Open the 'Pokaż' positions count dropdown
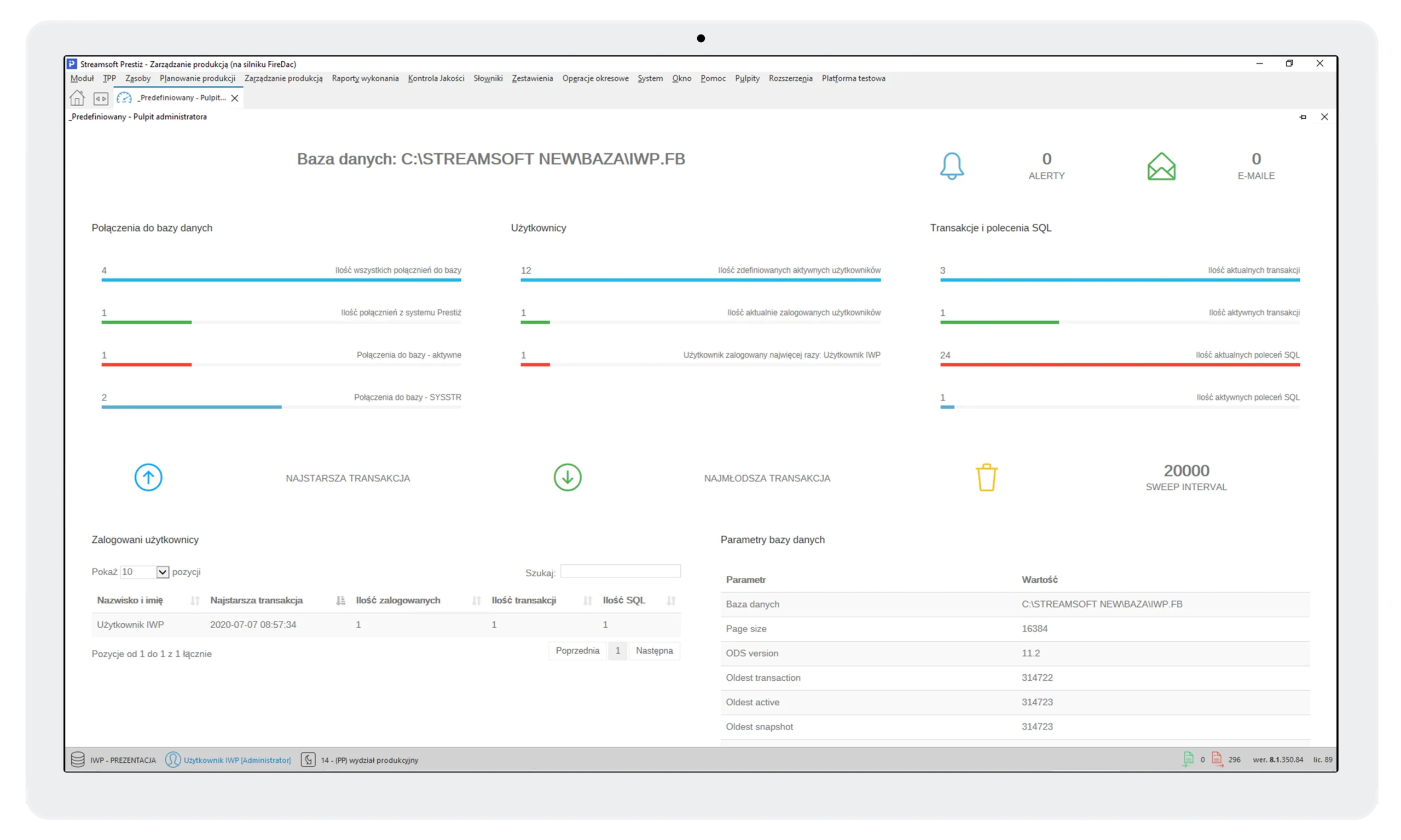This screenshot has width=1401, height=840. (x=162, y=572)
